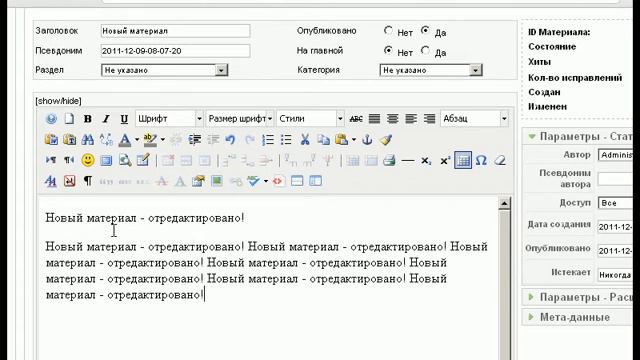Insert a horizontal rule line
This screenshot has width=640, height=360.
tap(407, 161)
